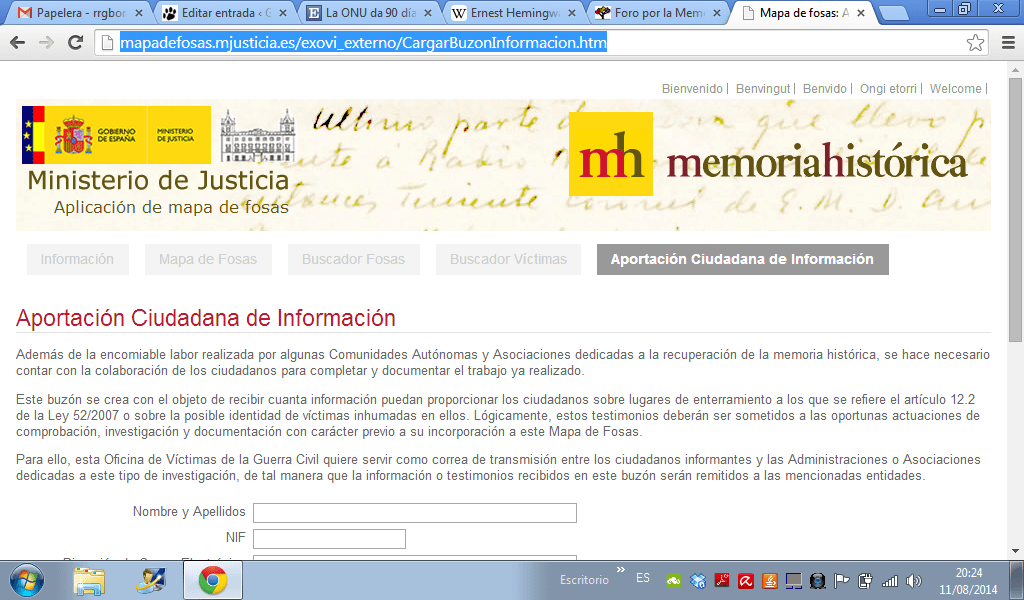Open Dropbox from the system tray
This screenshot has height=600, width=1024.
tap(695, 578)
